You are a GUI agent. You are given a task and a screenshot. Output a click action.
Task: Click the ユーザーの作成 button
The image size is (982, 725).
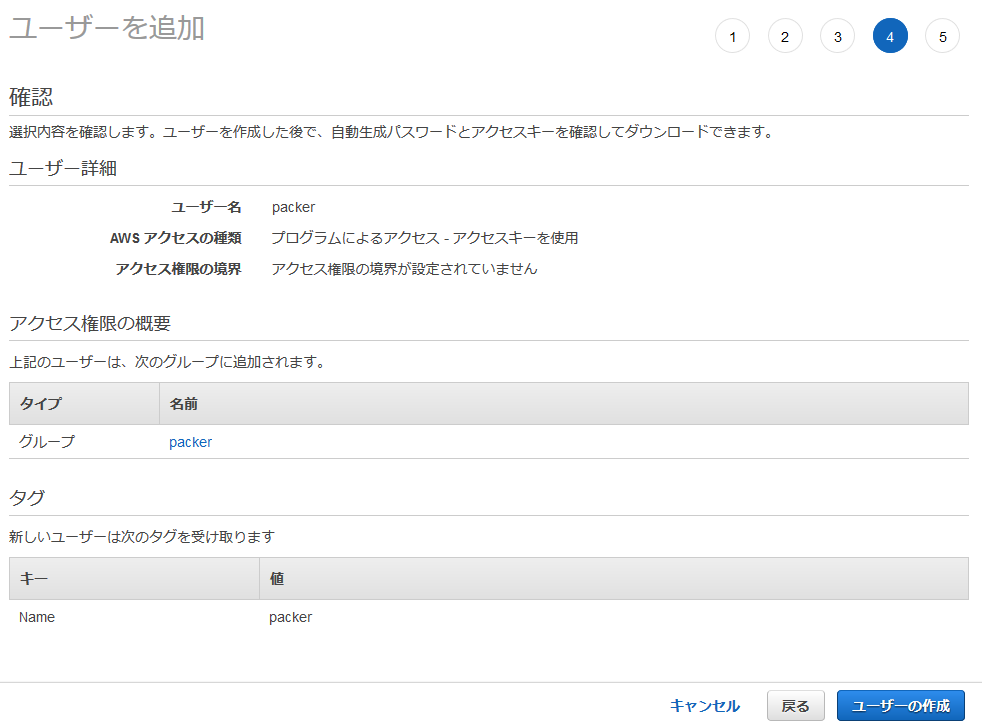pyautogui.click(x=900, y=706)
